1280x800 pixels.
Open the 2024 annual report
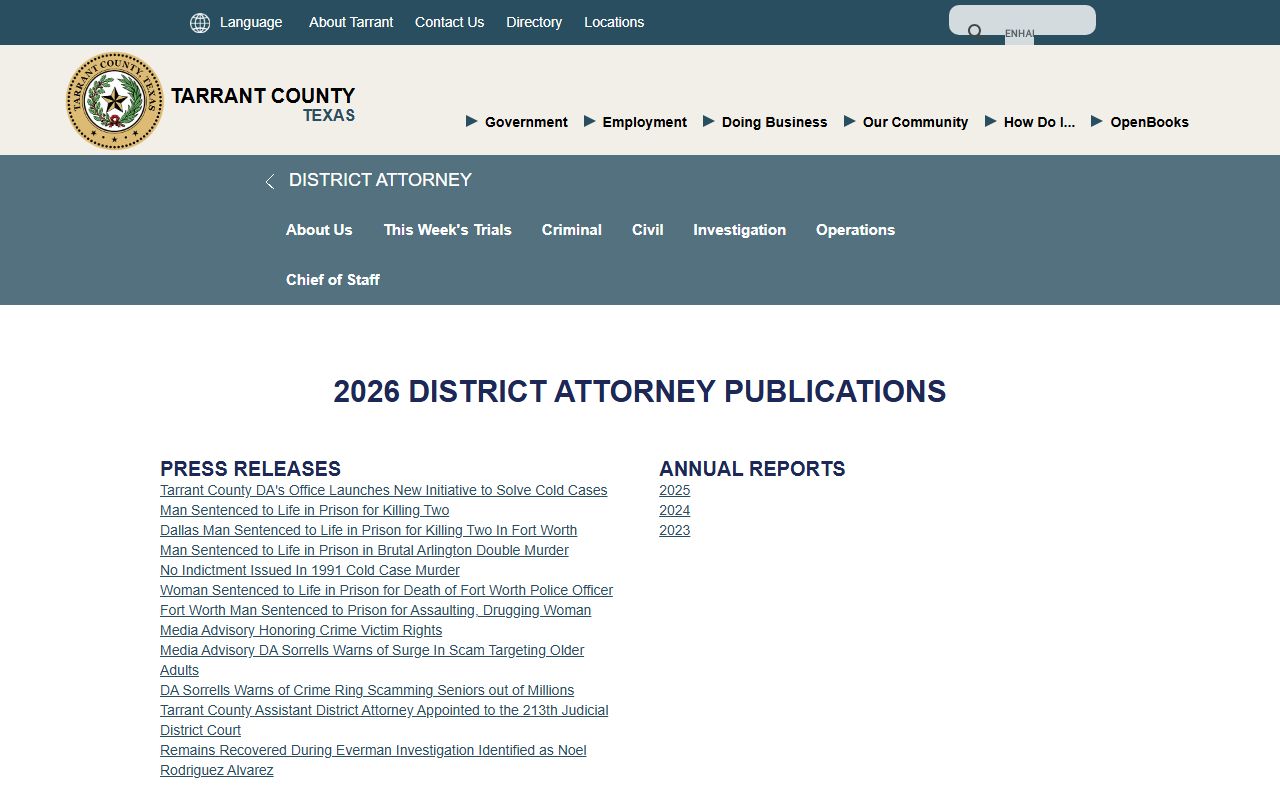pyautogui.click(x=674, y=510)
